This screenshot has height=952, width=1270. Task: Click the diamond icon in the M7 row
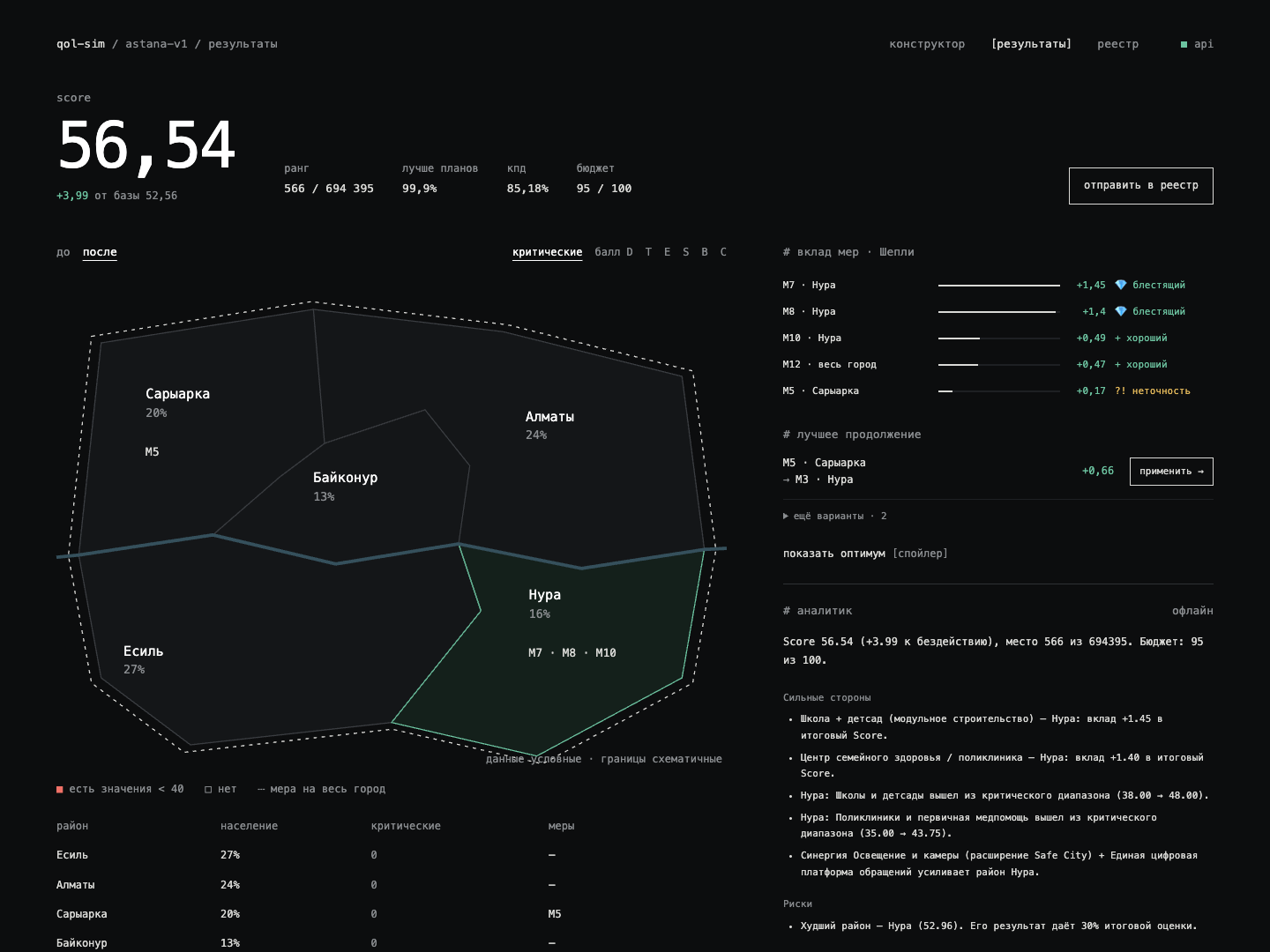pyautogui.click(x=1121, y=285)
